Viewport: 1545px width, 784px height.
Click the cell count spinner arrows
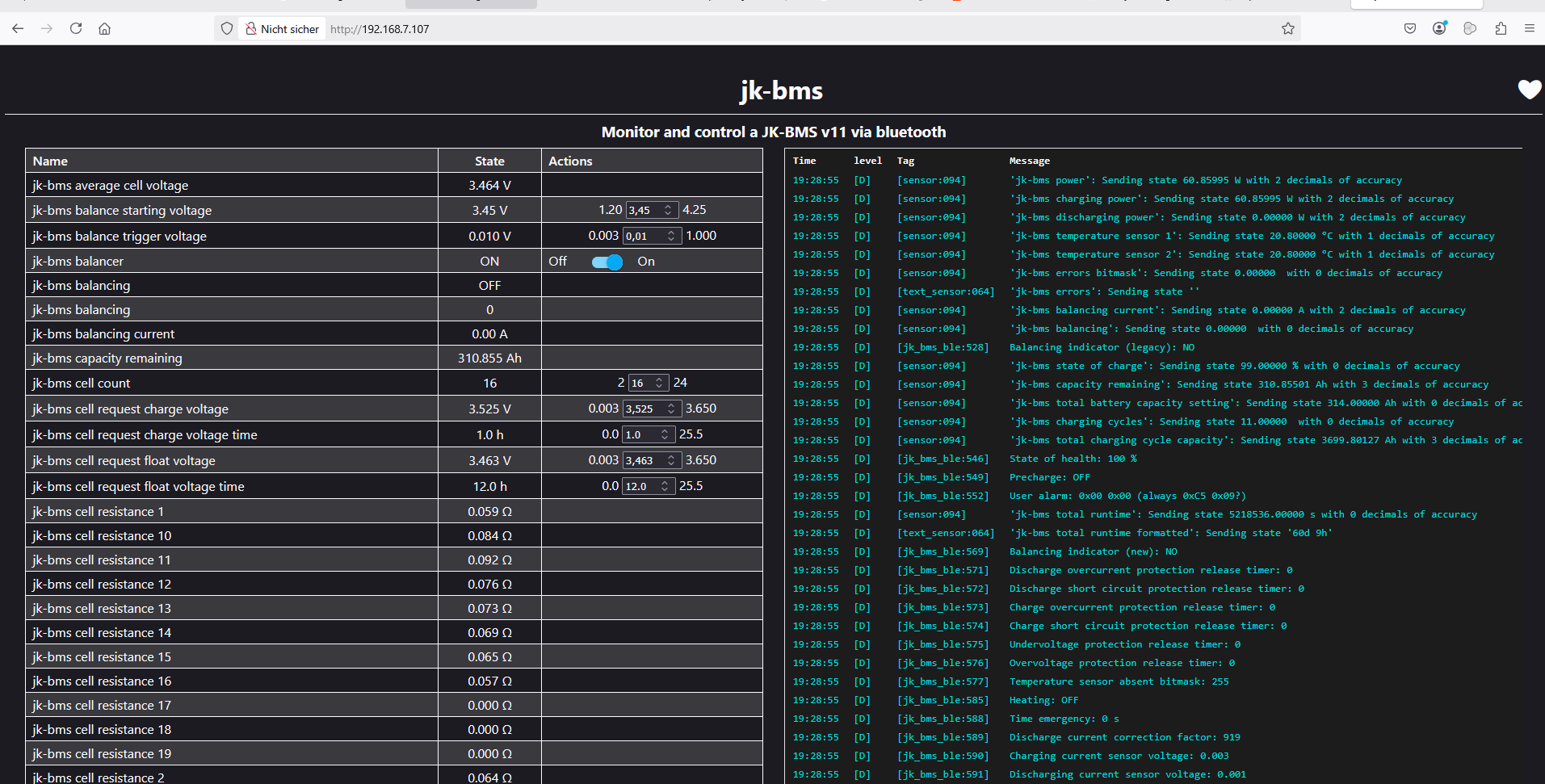click(x=659, y=383)
